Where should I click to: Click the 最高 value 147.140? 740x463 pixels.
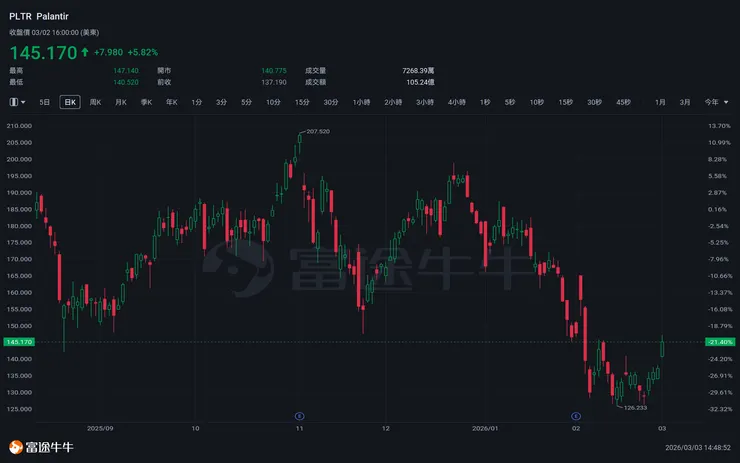click(x=126, y=71)
